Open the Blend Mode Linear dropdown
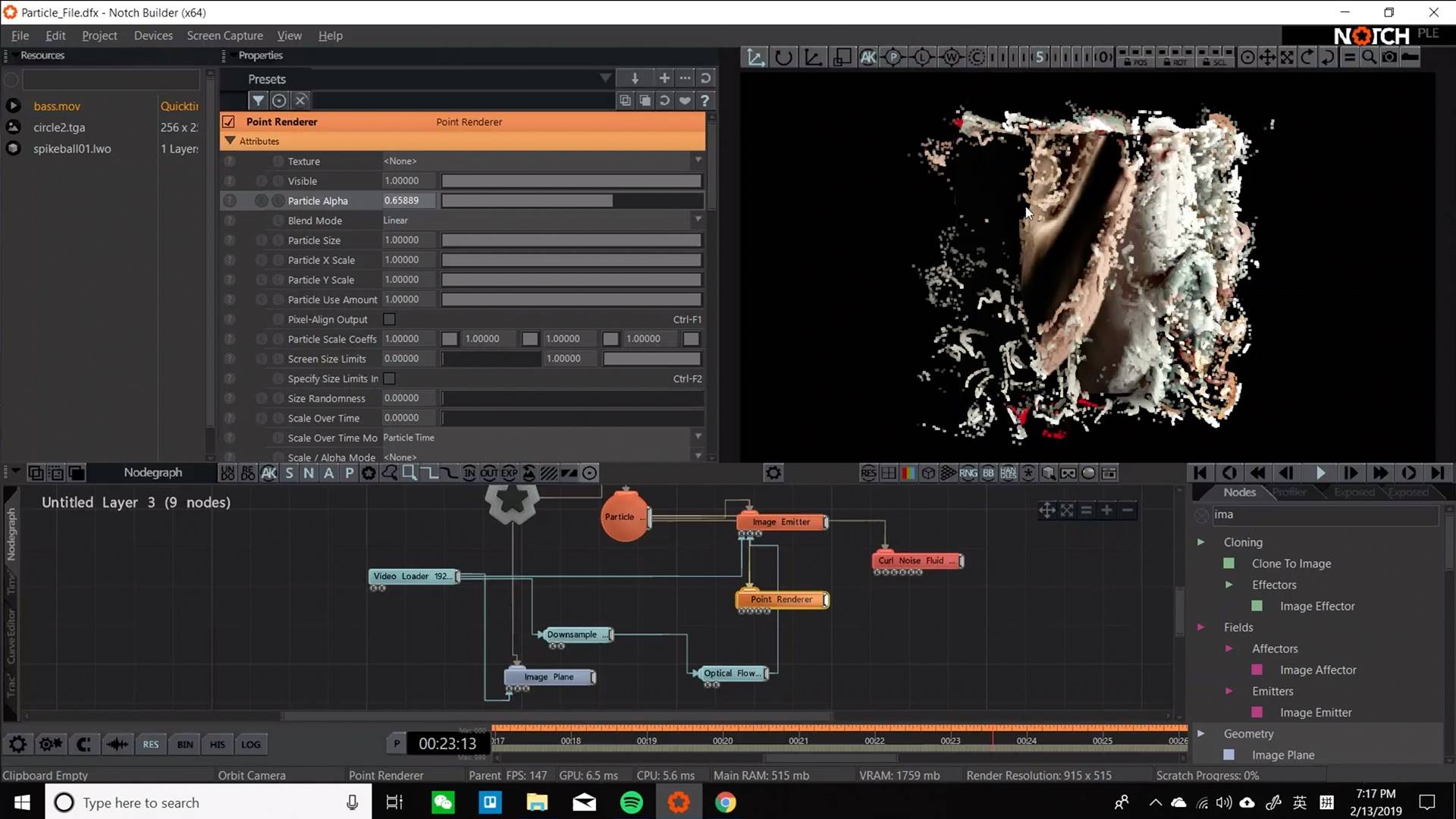 coord(543,220)
